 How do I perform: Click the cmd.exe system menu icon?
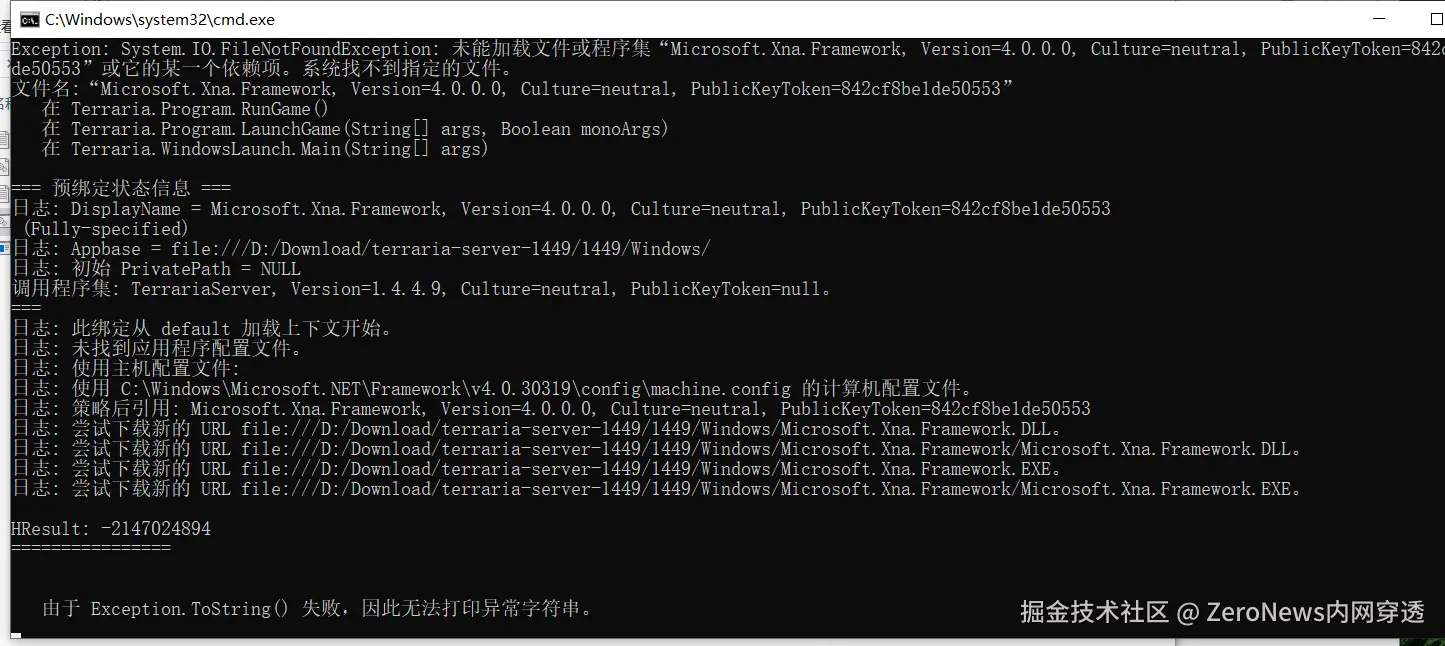(30, 19)
